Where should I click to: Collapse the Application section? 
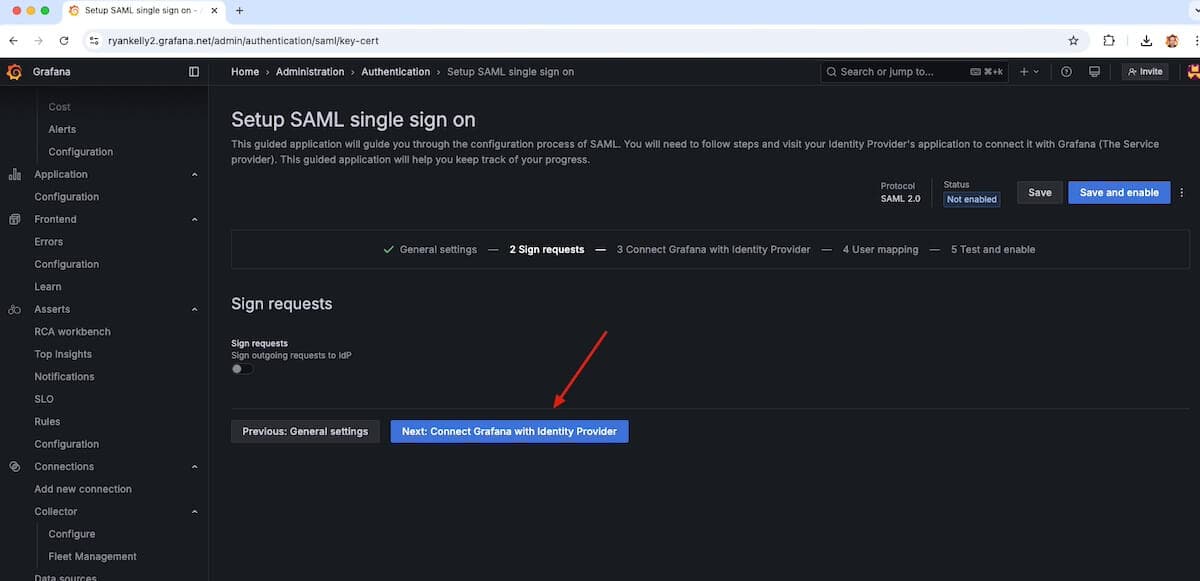(194, 173)
